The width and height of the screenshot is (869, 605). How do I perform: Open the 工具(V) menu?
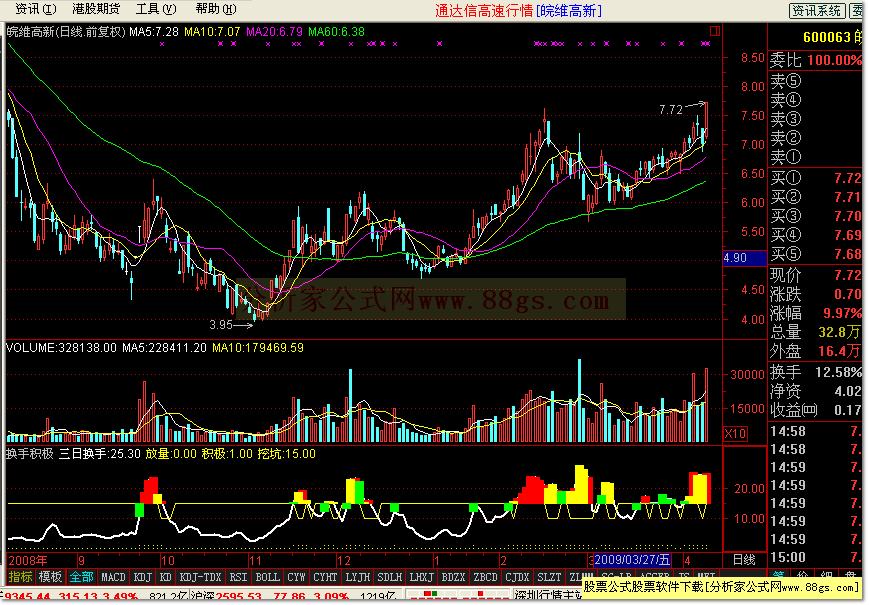coord(156,9)
